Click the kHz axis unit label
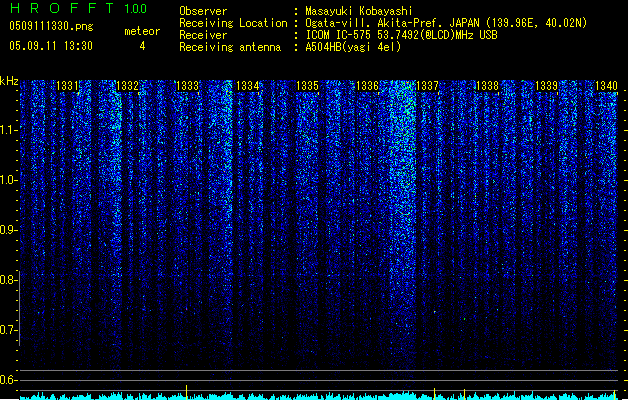The height and width of the screenshot is (400, 629). click(9, 81)
